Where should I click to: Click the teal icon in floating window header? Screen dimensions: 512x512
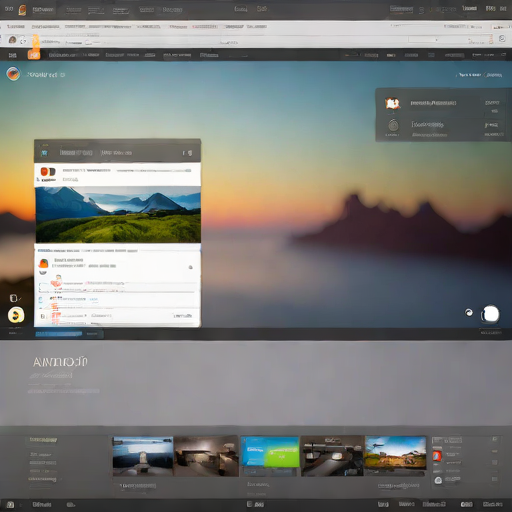pyautogui.click(x=44, y=153)
